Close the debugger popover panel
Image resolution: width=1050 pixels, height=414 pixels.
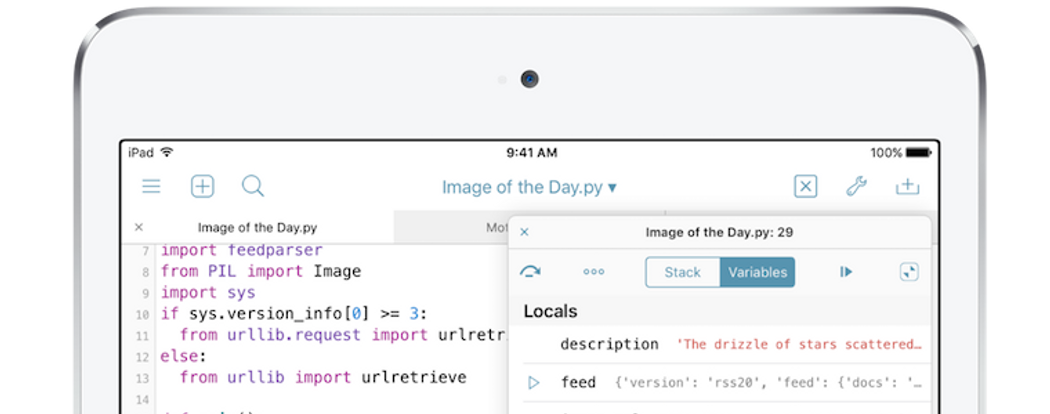click(x=525, y=233)
